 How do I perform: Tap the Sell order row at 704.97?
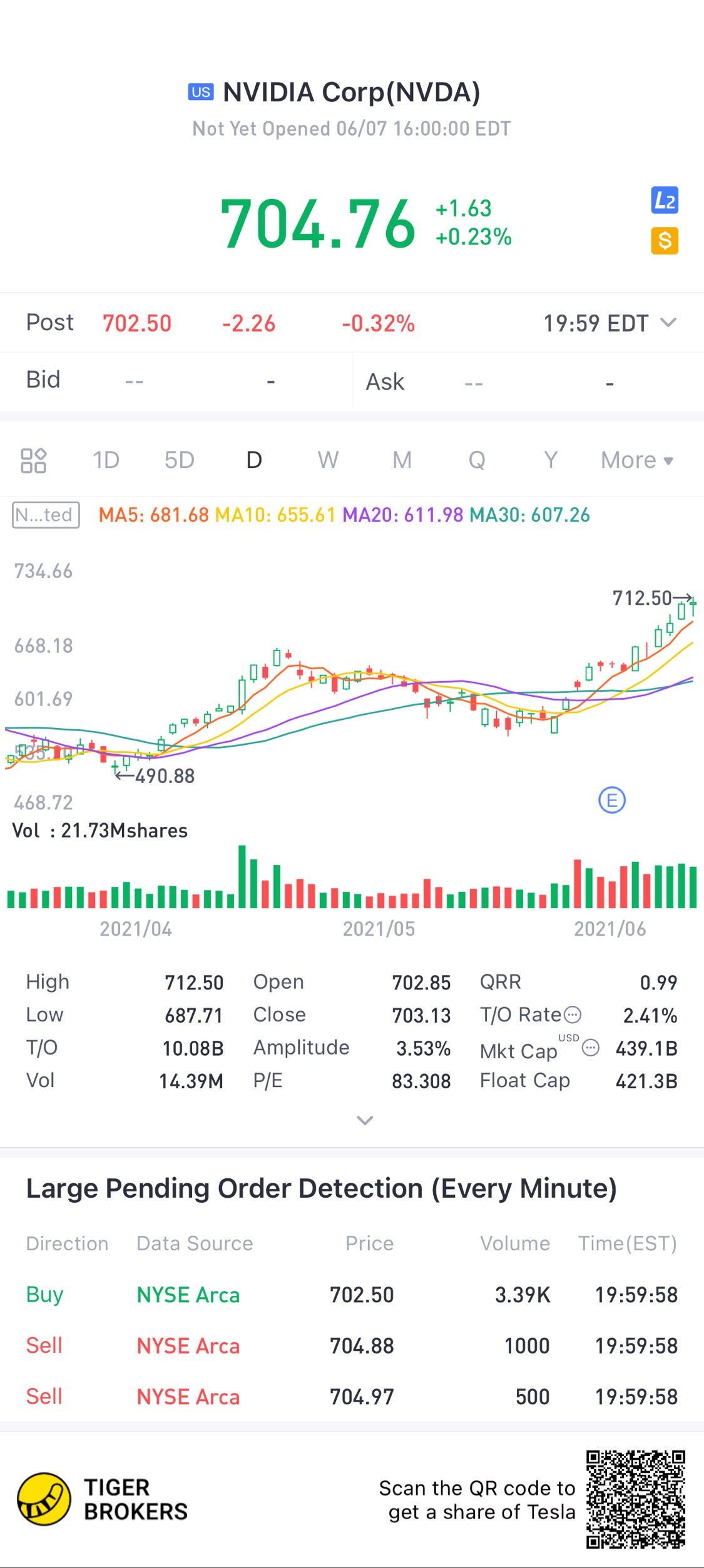pos(352,1397)
